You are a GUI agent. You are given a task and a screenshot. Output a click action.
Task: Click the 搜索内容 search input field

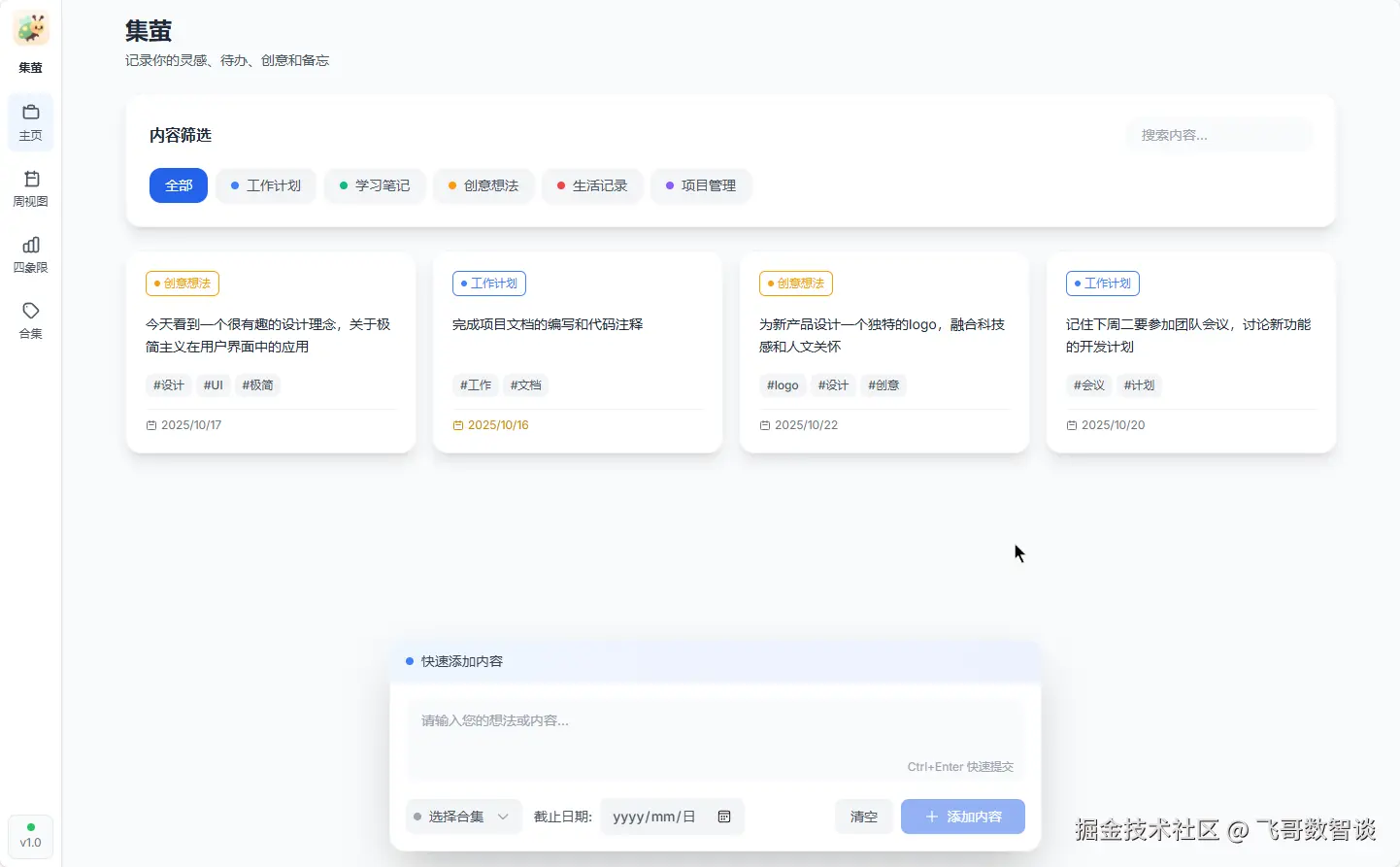(1218, 134)
